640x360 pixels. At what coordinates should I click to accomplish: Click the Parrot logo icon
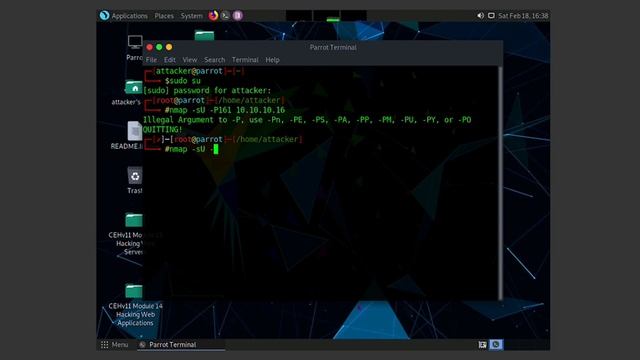click(104, 16)
